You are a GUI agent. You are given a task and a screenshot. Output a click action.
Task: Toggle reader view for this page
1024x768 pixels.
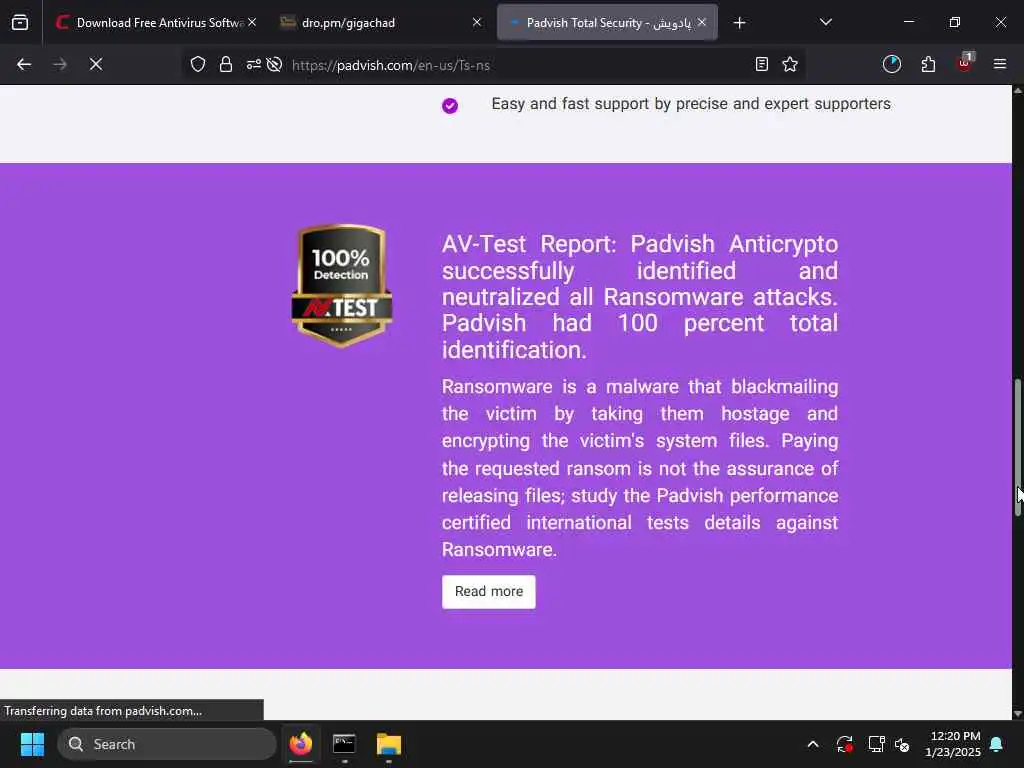click(761, 64)
